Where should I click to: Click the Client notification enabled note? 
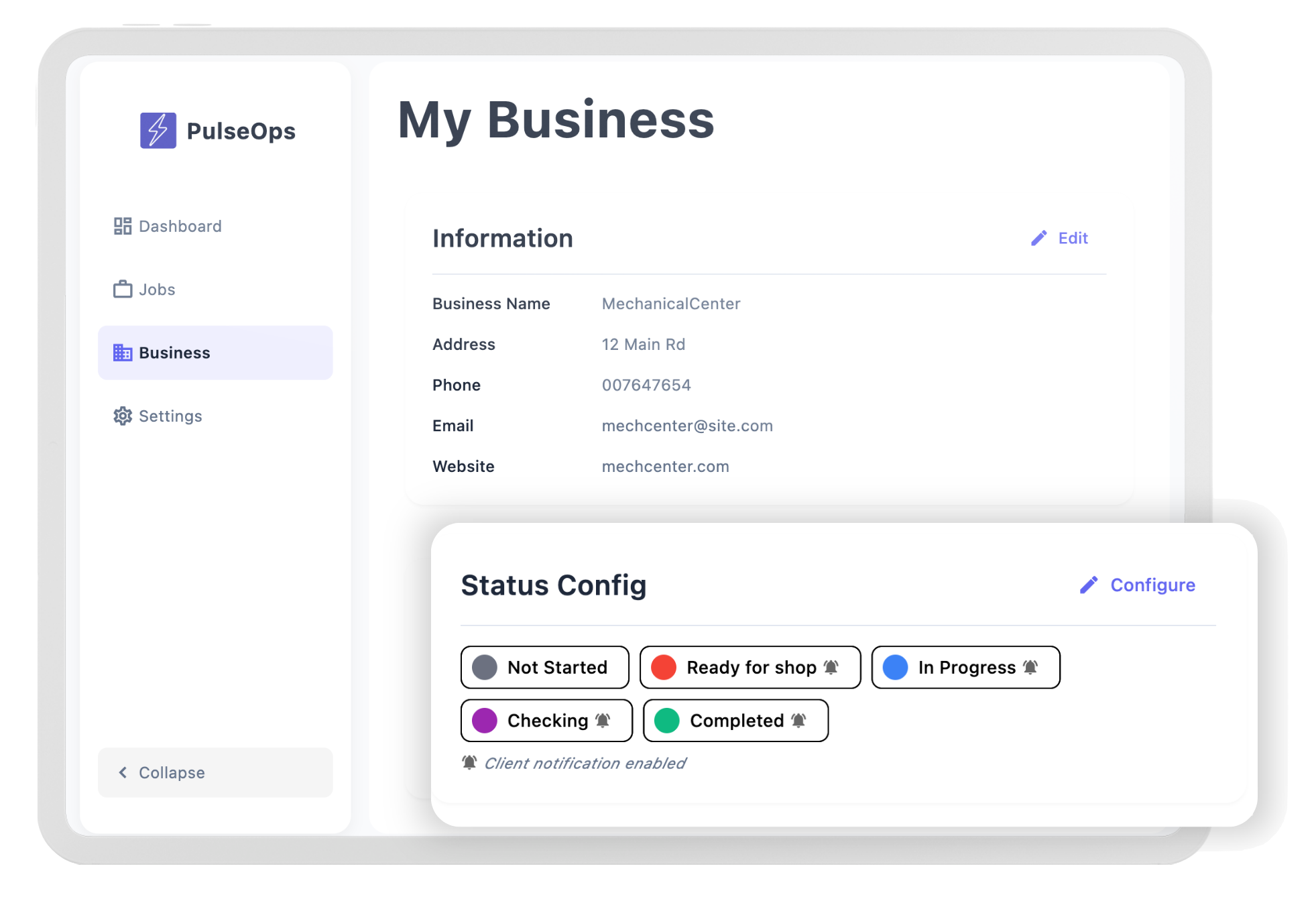click(x=585, y=763)
